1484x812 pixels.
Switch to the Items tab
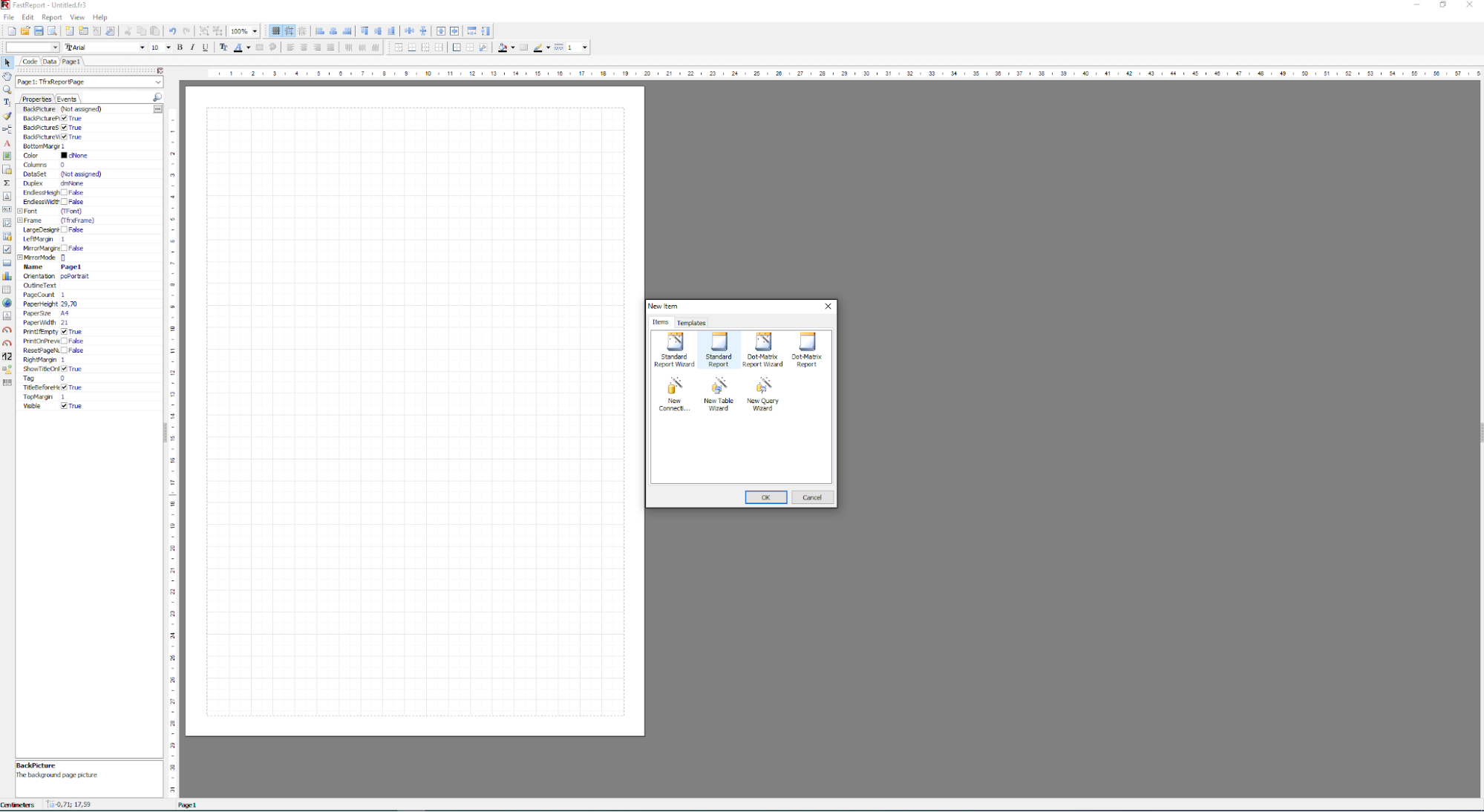(660, 322)
